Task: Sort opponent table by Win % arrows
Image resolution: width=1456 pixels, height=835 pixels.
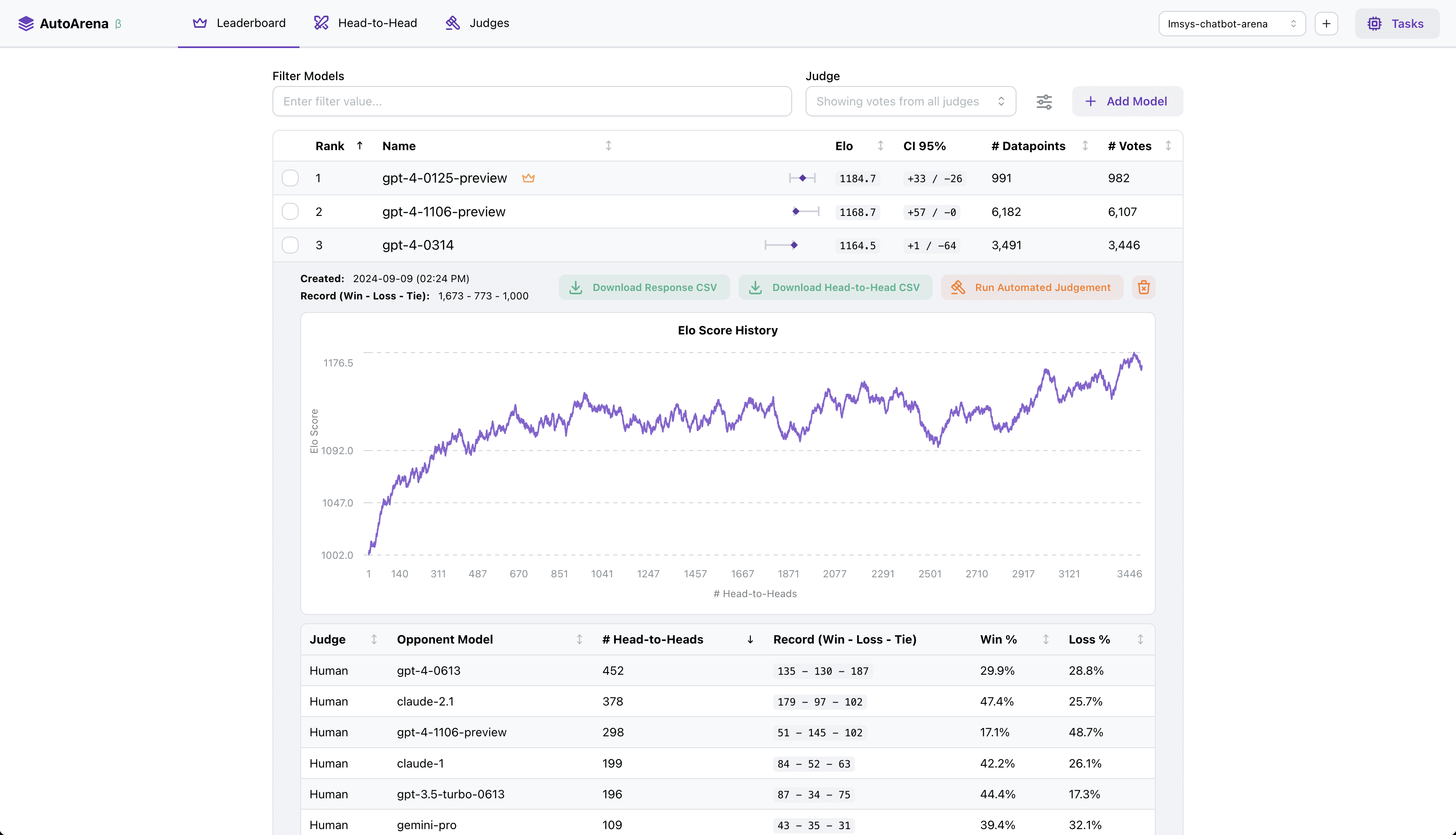Action: 1046,639
